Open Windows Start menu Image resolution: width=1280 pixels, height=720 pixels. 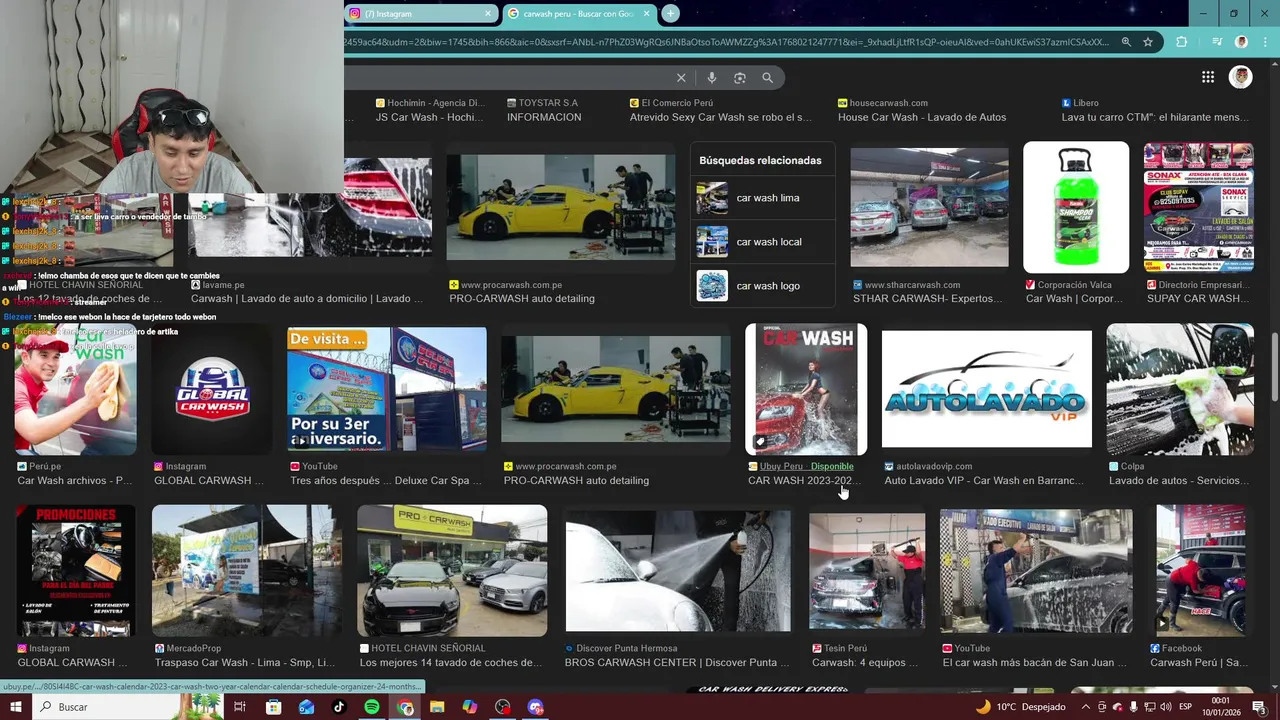click(15, 707)
